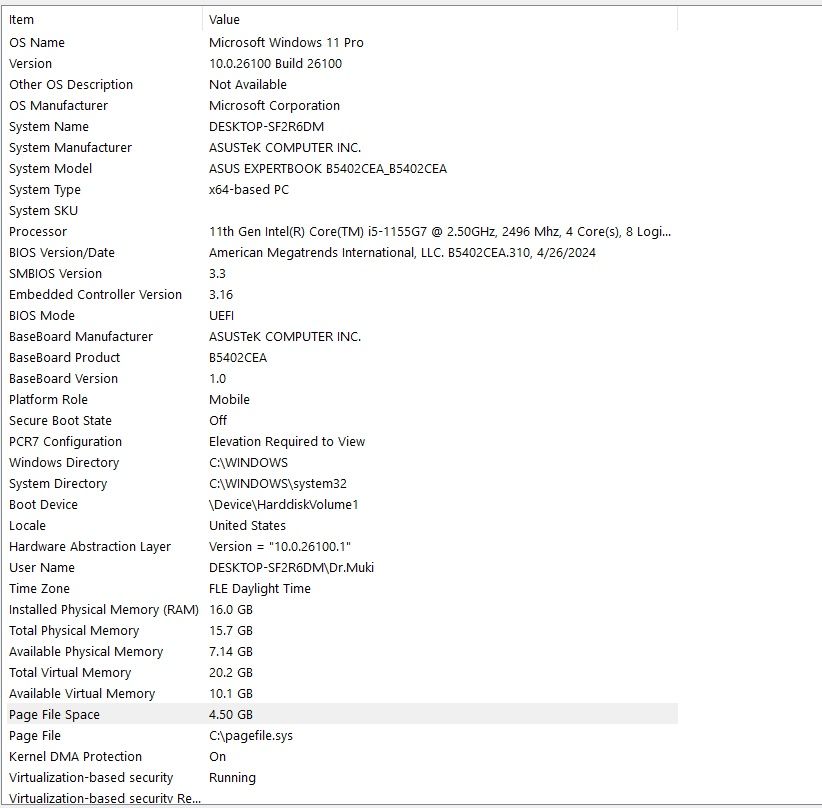Click the ASUS EXPERTBOOK B5402CEA_B5402CEA value
This screenshot has height=808, width=822.
[x=328, y=168]
